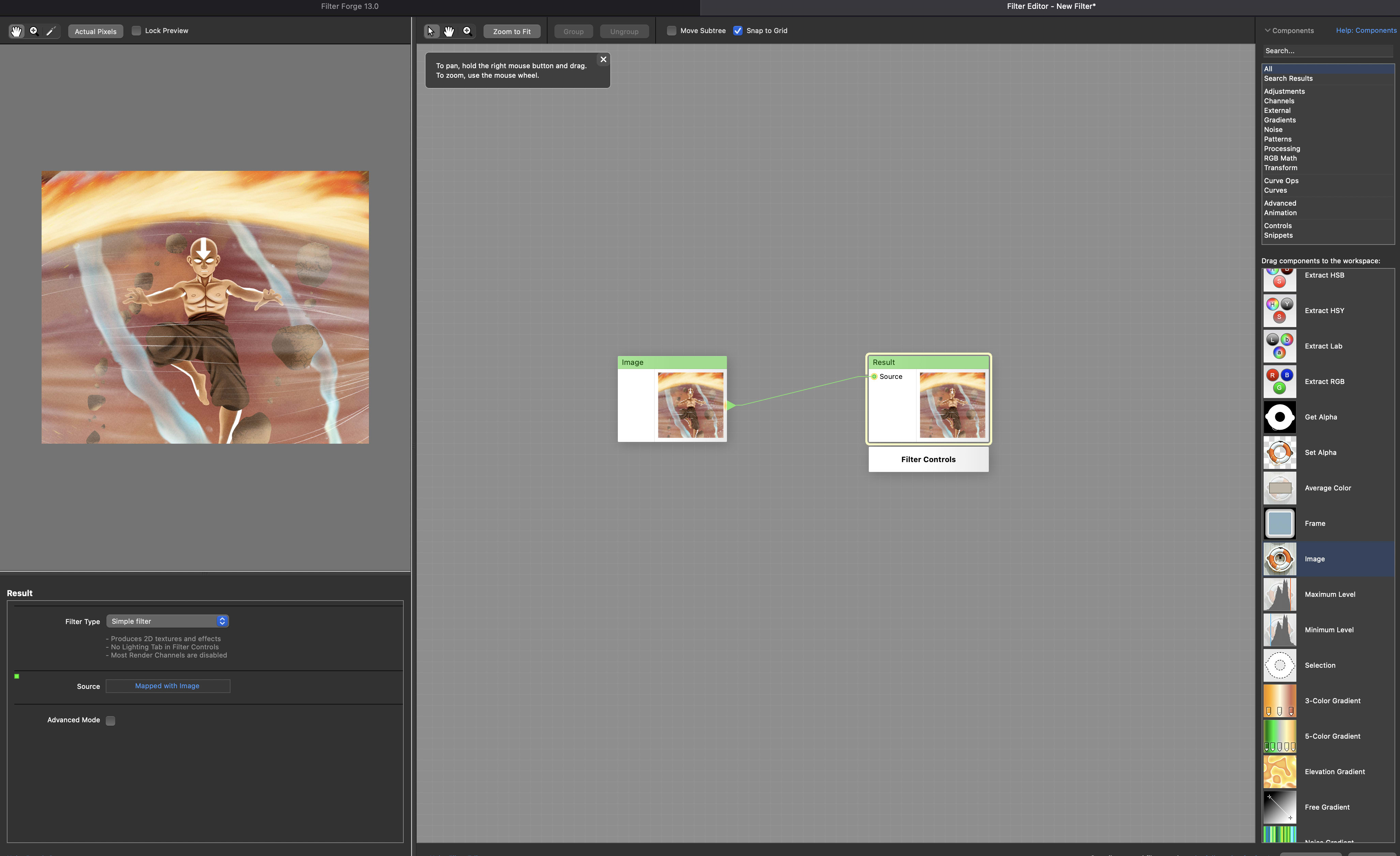Select the All category
The image size is (1400, 856).
(x=1328, y=69)
